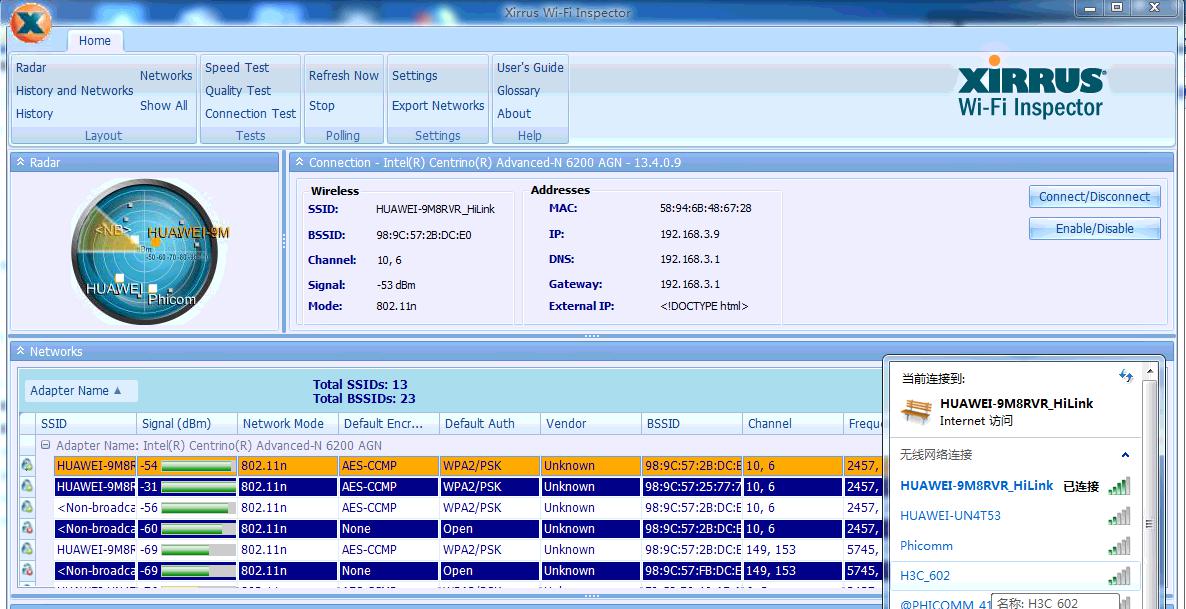Select History and Networks layout

(x=74, y=91)
